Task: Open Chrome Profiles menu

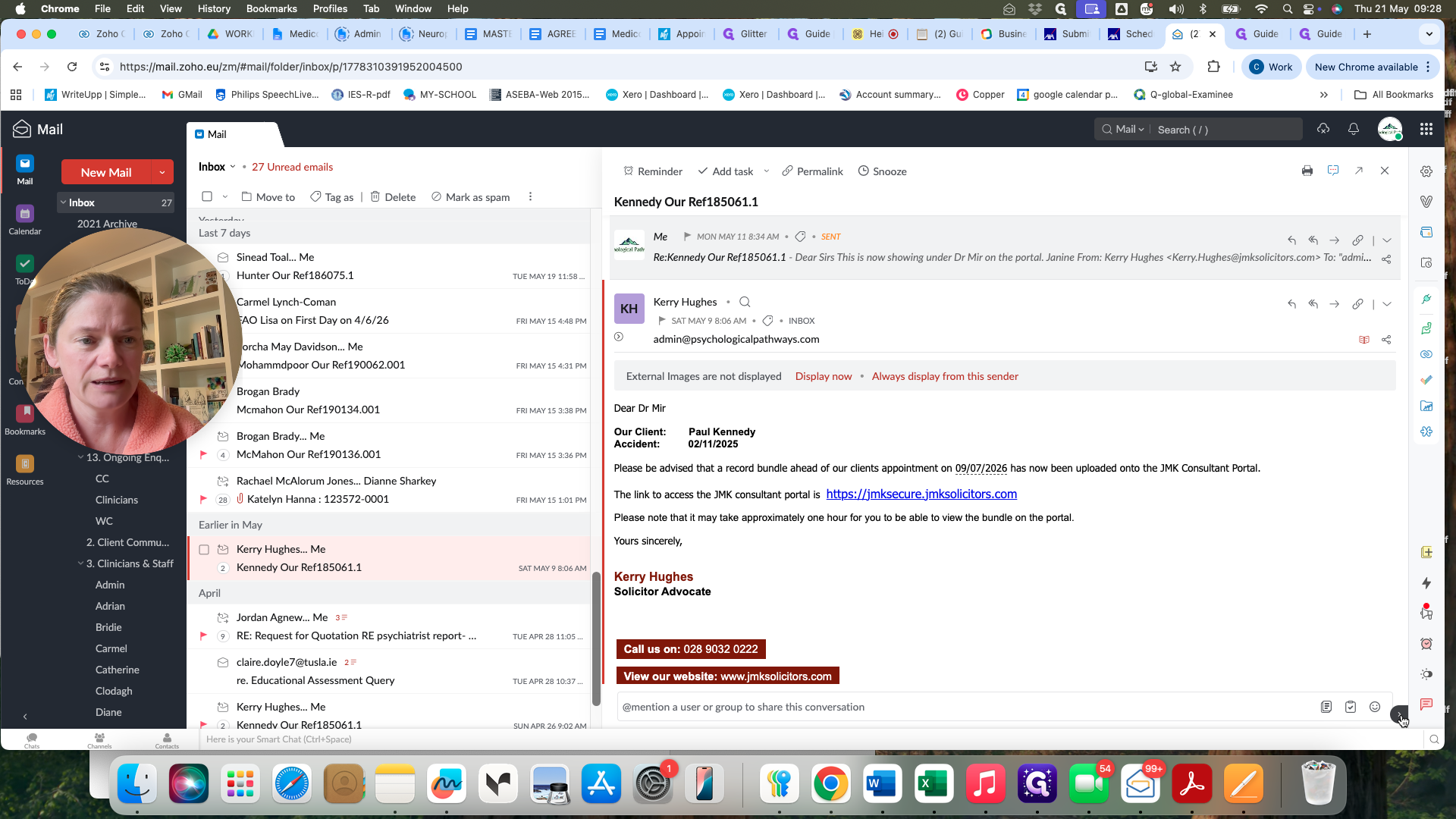Action: coord(330,8)
